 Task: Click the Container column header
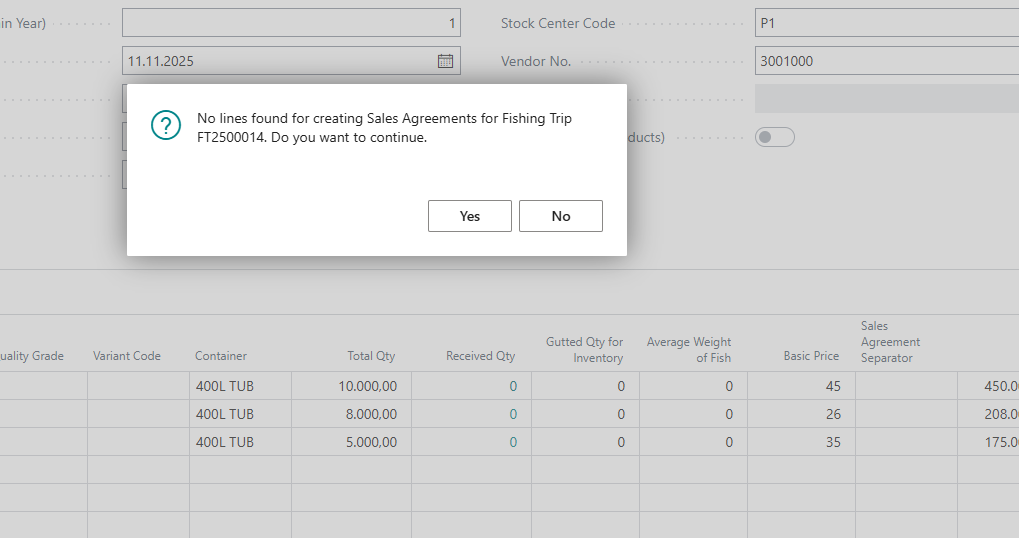(221, 356)
